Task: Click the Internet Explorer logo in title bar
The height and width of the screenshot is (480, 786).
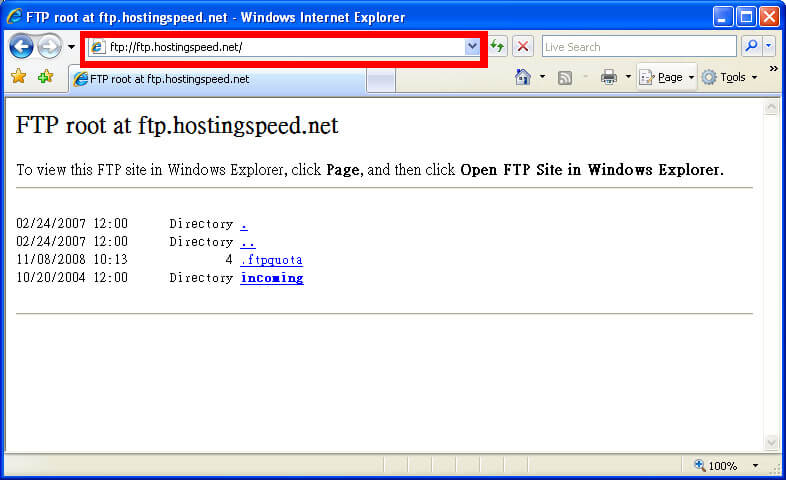Action: [14, 16]
